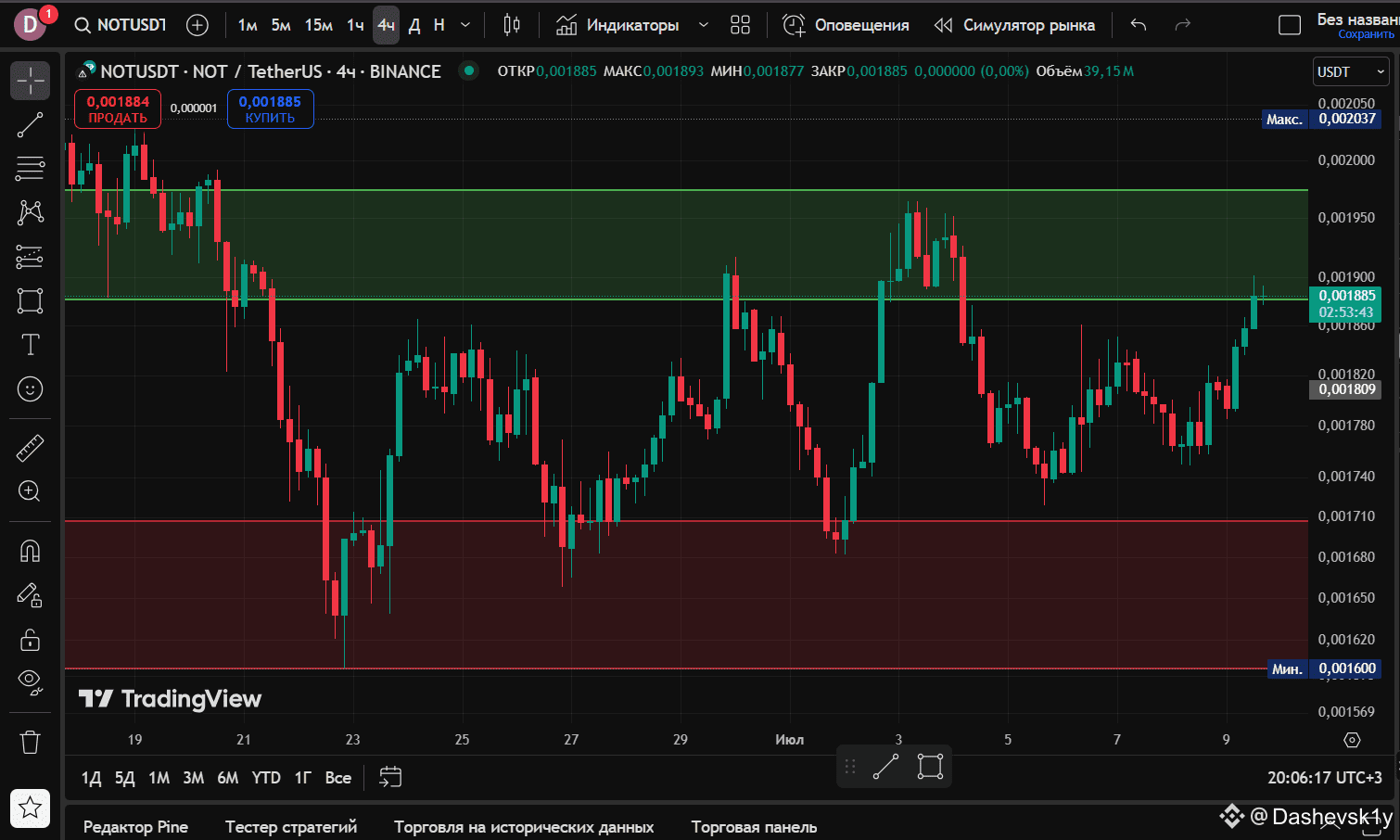The width and height of the screenshot is (1400, 840).
Task: Click the blue КУПИТЬ buy button
Action: 270,108
